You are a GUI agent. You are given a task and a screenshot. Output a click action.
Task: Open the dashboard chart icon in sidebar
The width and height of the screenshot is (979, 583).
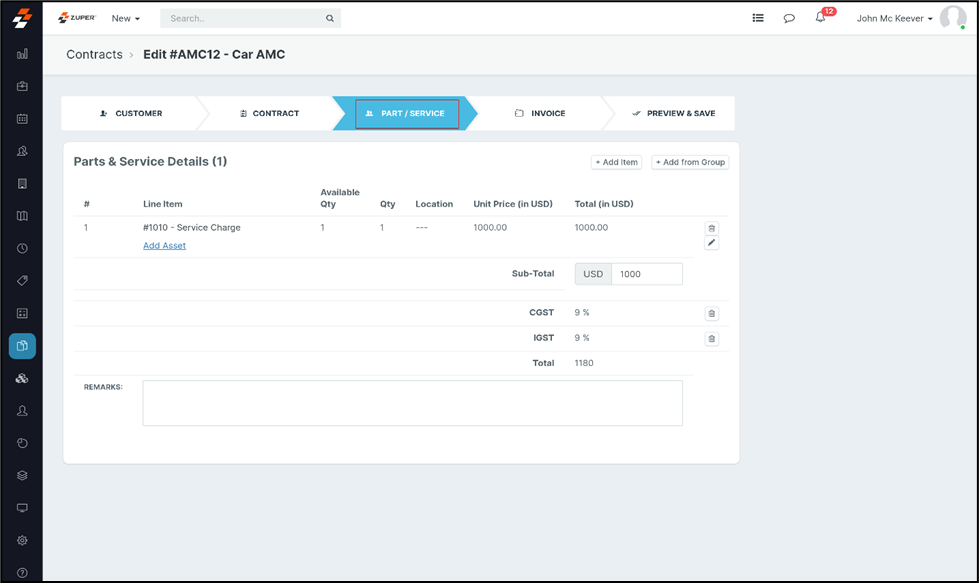pos(22,54)
